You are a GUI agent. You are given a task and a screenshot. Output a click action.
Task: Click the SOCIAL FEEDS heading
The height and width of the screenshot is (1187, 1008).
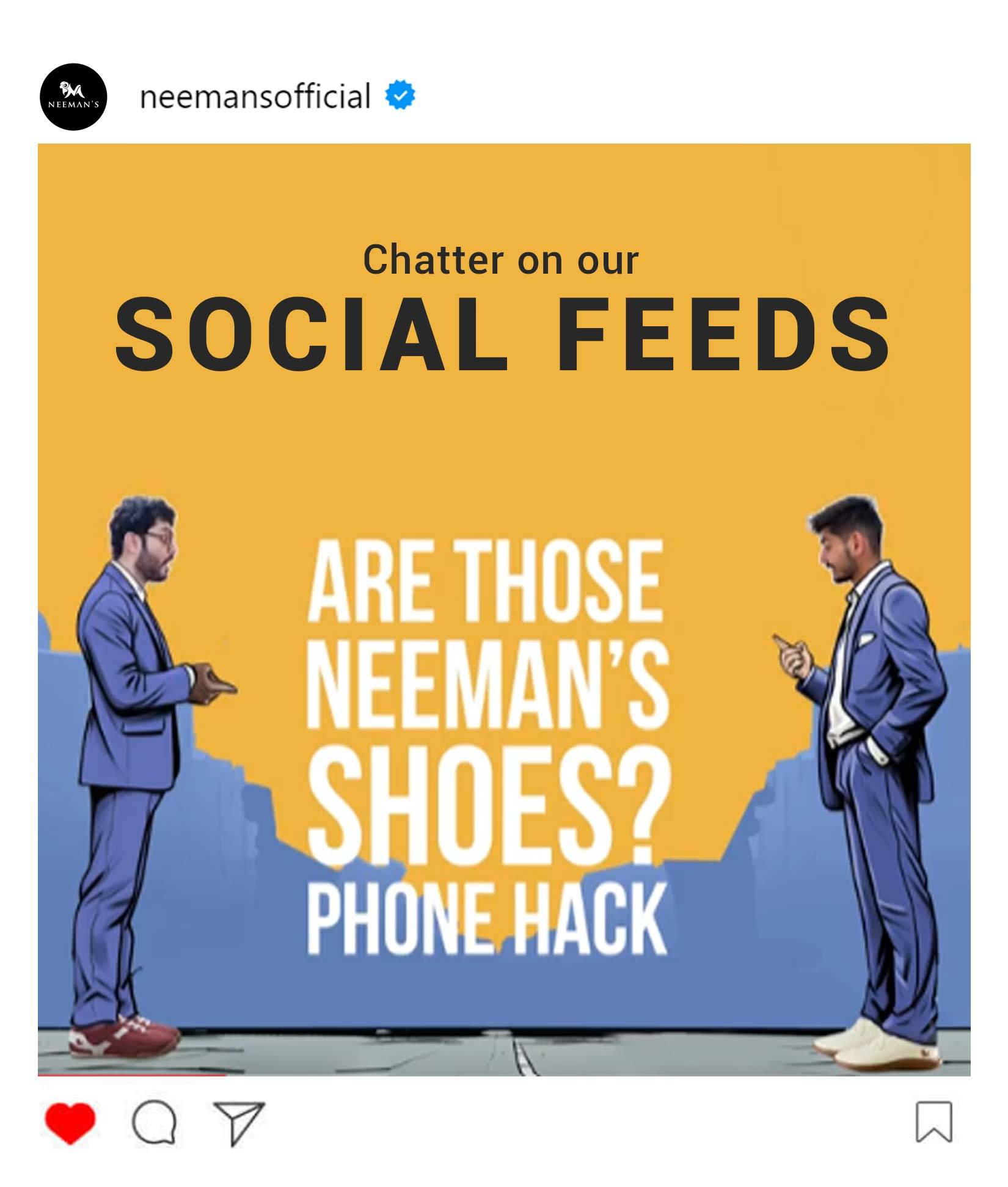pyautogui.click(x=502, y=335)
